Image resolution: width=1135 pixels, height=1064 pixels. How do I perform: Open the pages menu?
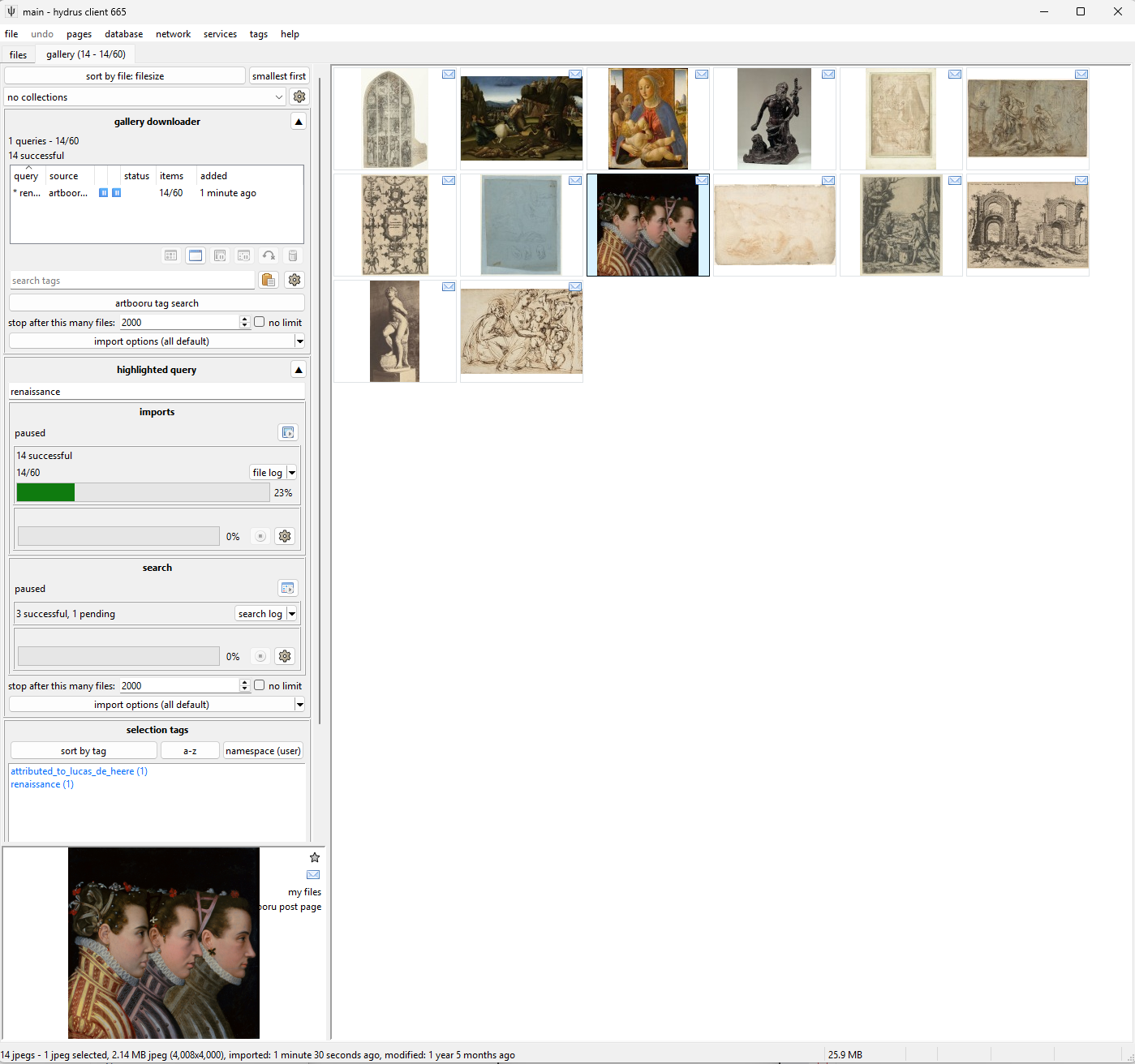pyautogui.click(x=79, y=34)
